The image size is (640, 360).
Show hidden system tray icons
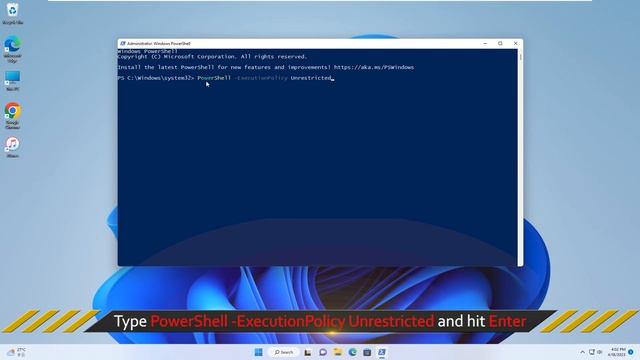582,352
